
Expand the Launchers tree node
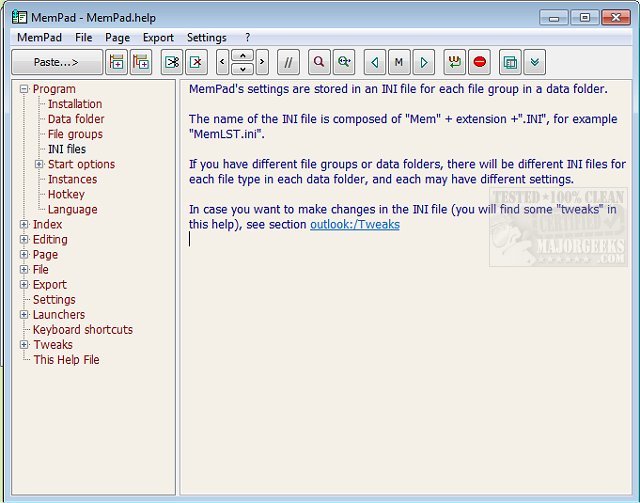(x=24, y=314)
